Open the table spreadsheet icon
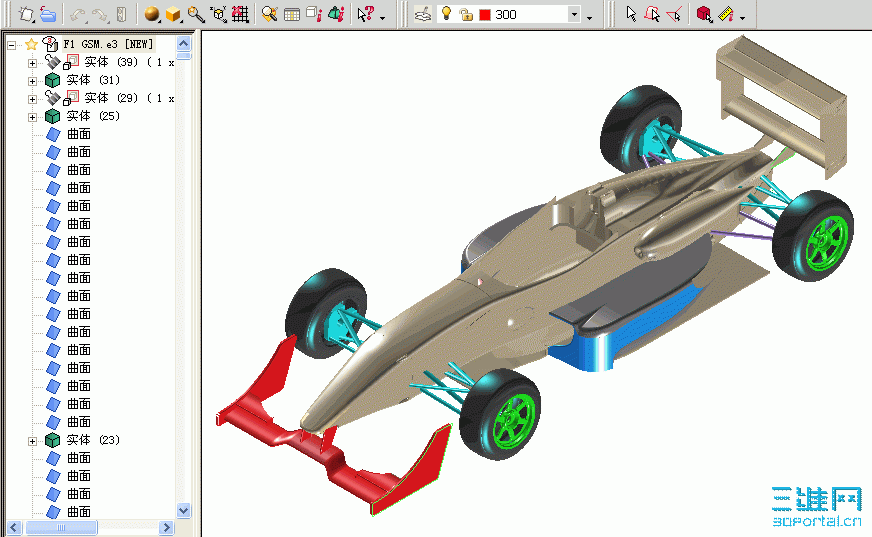The width and height of the screenshot is (872, 537). [x=292, y=14]
